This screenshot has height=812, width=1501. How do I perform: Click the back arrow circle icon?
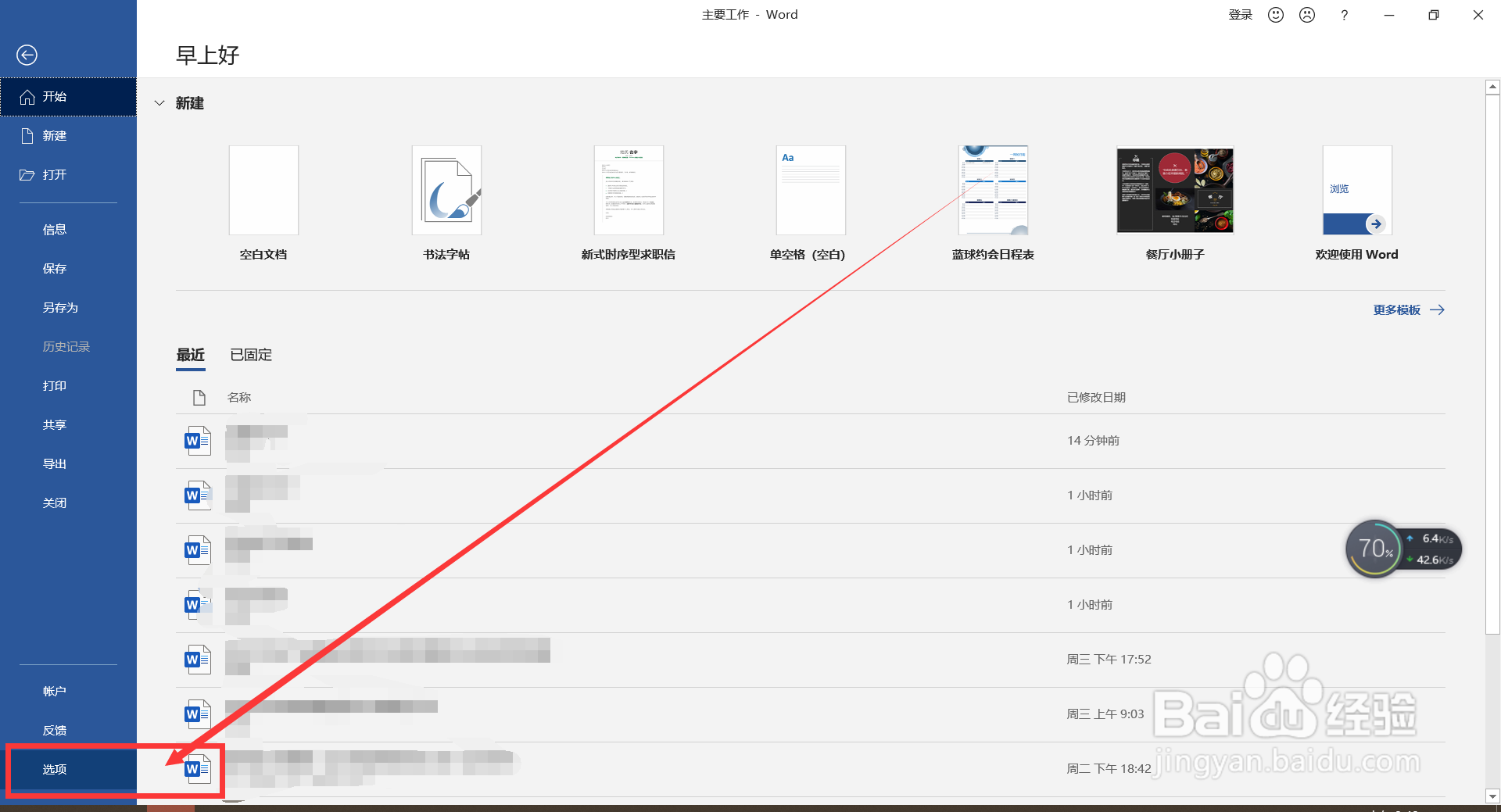click(x=27, y=55)
